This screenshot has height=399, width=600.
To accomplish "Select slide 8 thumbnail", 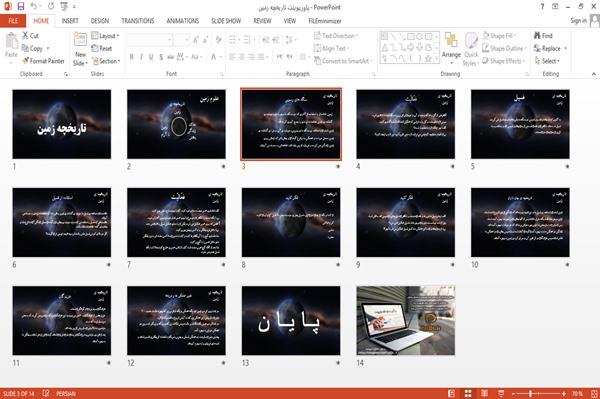I will click(291, 222).
